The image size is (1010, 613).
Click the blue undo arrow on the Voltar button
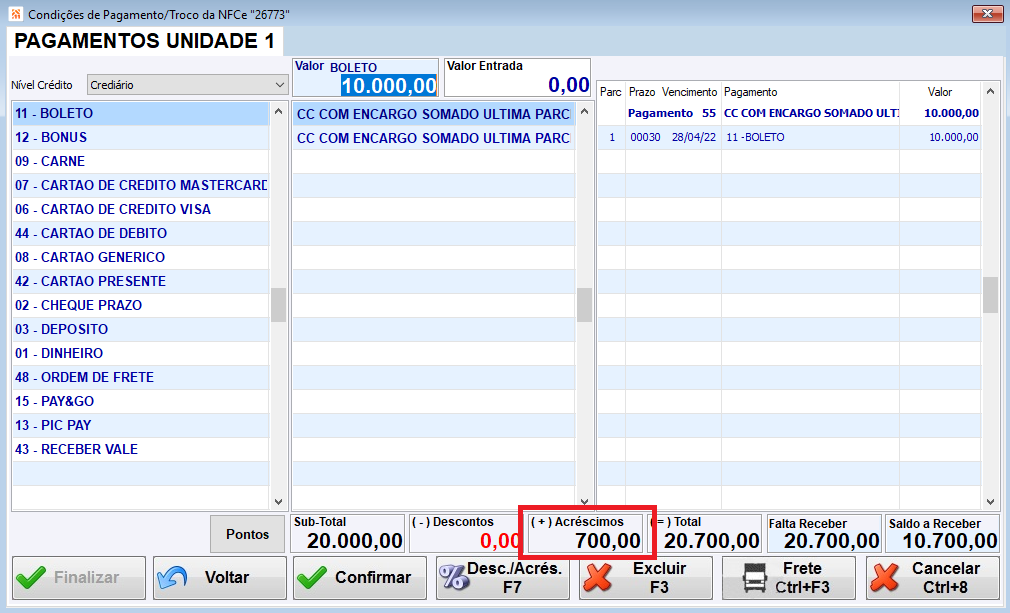[x=172, y=578]
